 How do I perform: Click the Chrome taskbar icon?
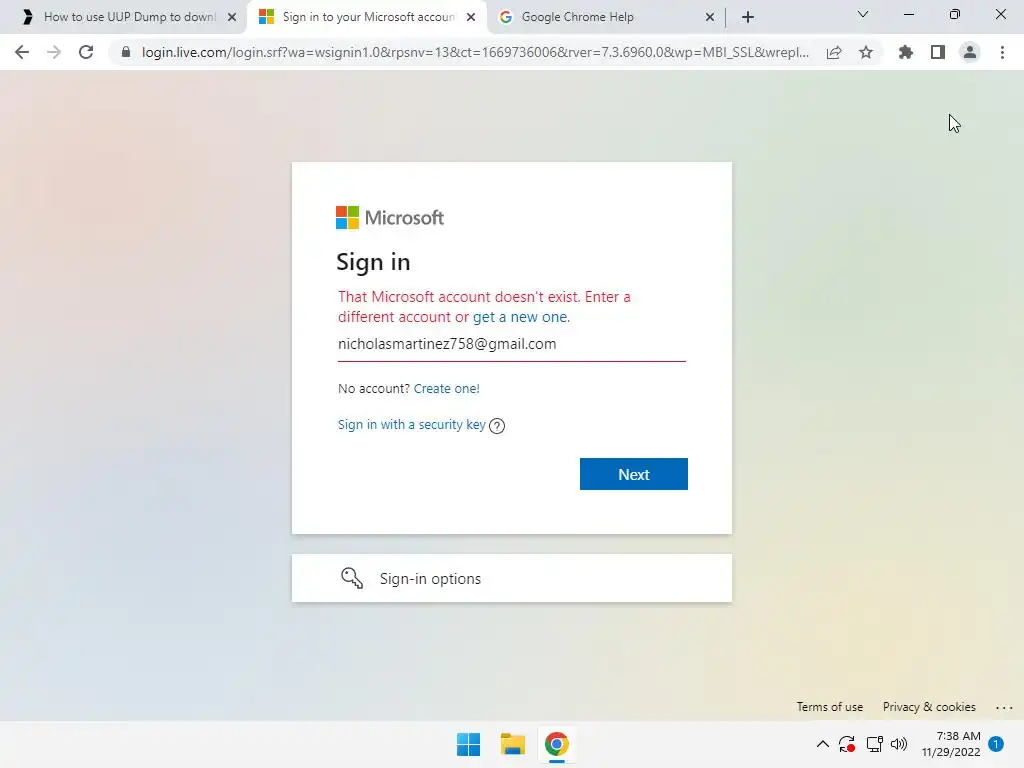coord(556,744)
